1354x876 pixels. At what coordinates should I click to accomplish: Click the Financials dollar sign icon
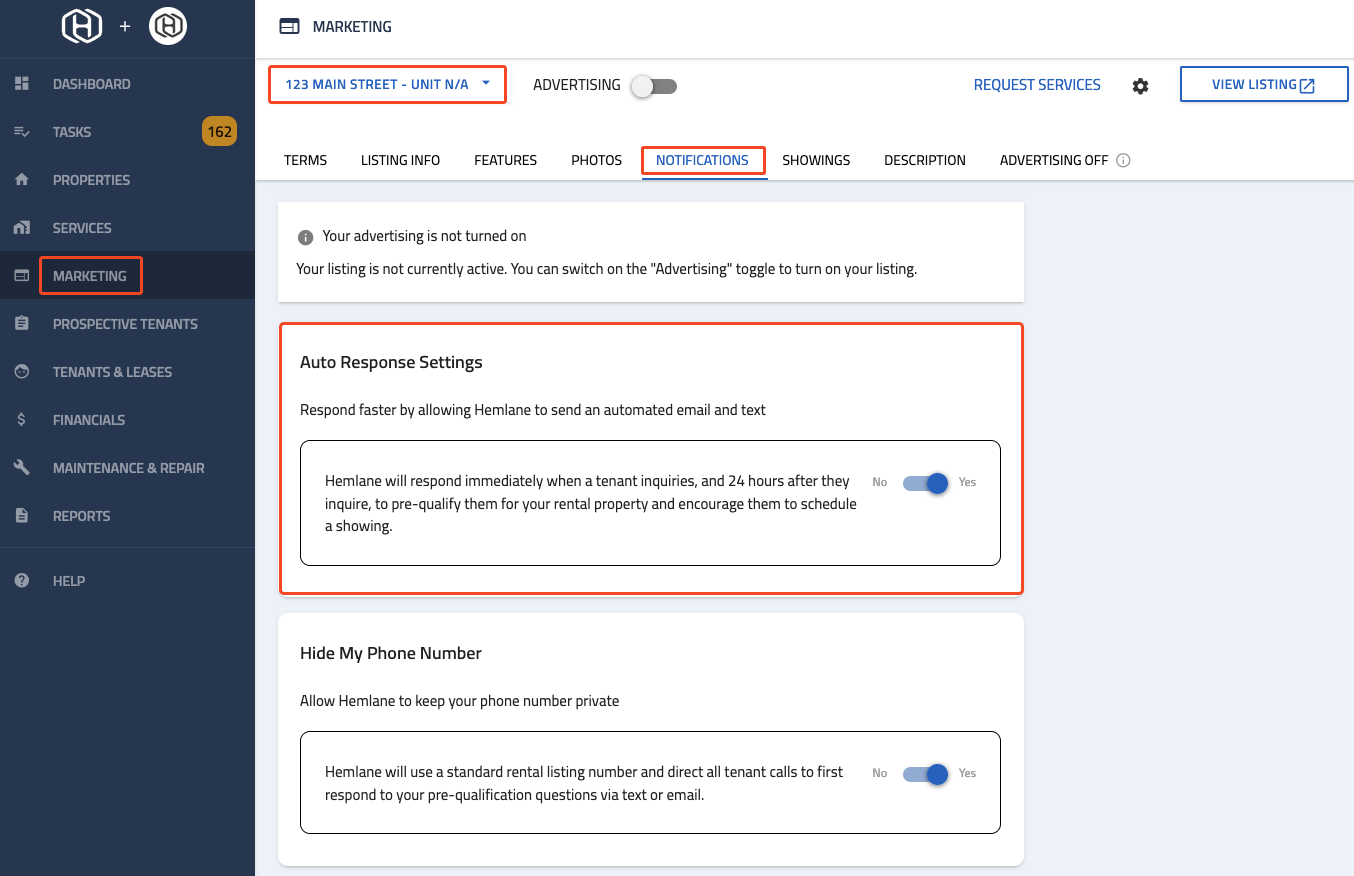coord(22,420)
